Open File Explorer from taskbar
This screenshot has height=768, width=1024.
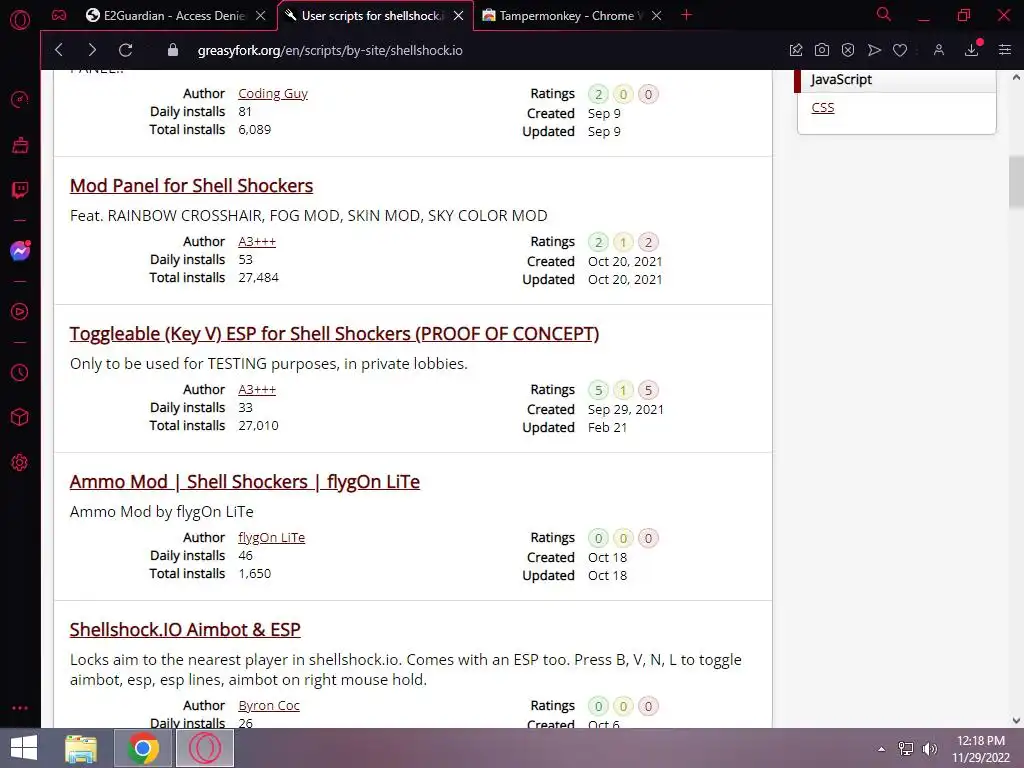pos(82,748)
